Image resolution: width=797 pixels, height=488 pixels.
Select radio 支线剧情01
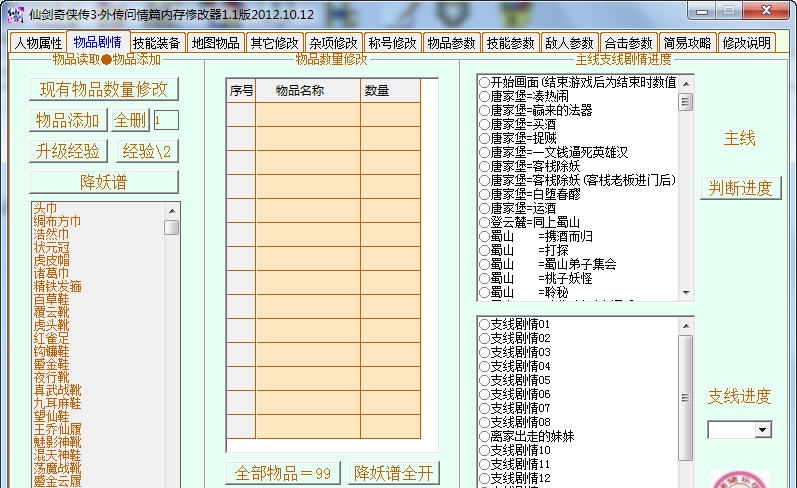point(484,324)
